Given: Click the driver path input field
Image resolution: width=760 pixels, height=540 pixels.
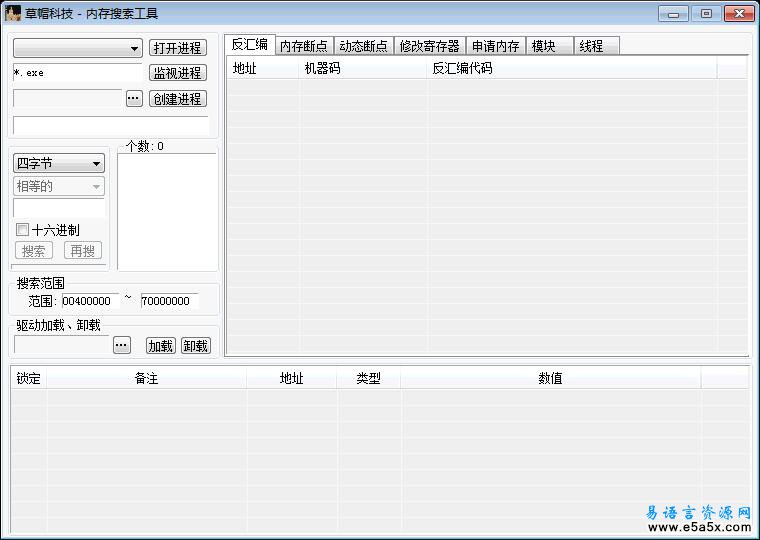Looking at the screenshot, I should click(x=62, y=345).
